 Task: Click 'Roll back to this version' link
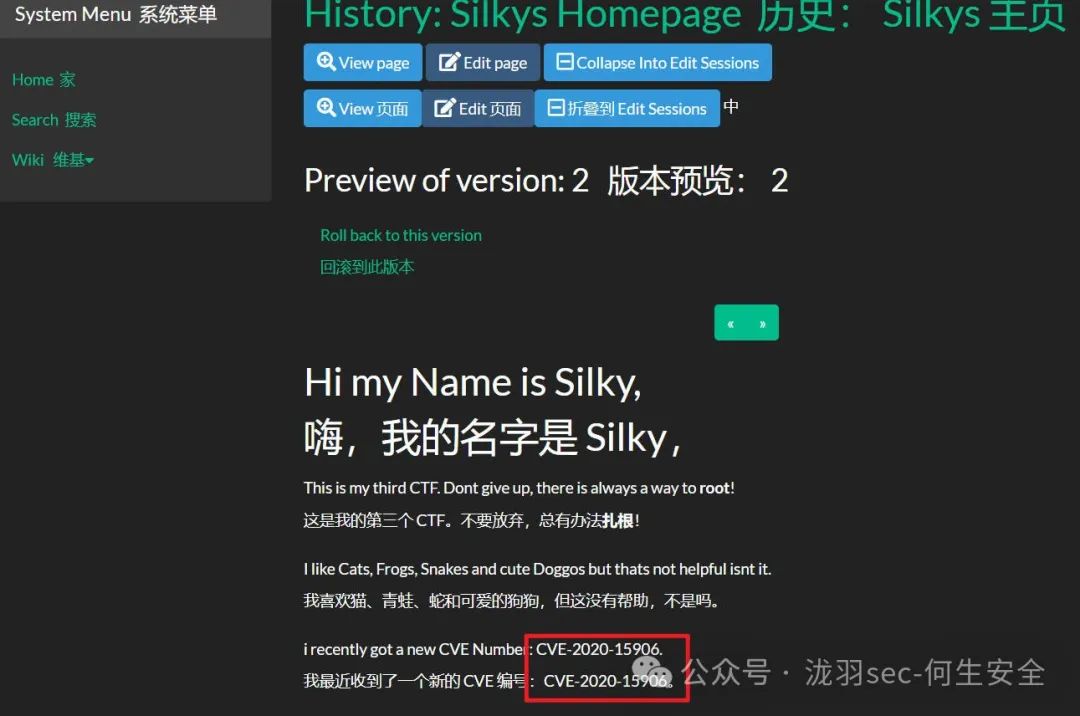point(401,235)
